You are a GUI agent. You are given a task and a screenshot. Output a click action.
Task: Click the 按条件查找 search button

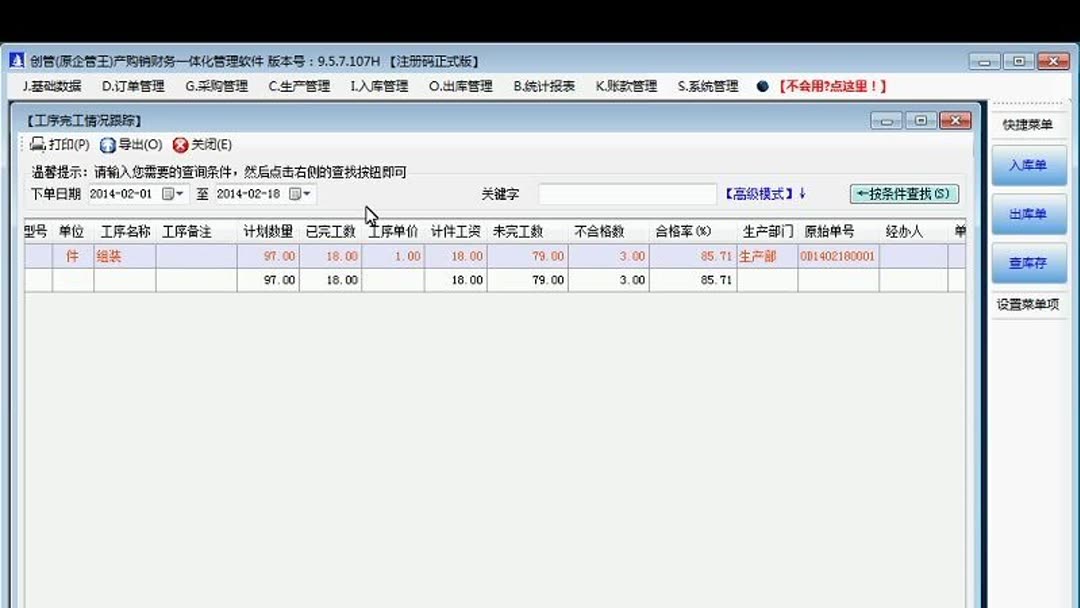(x=903, y=194)
